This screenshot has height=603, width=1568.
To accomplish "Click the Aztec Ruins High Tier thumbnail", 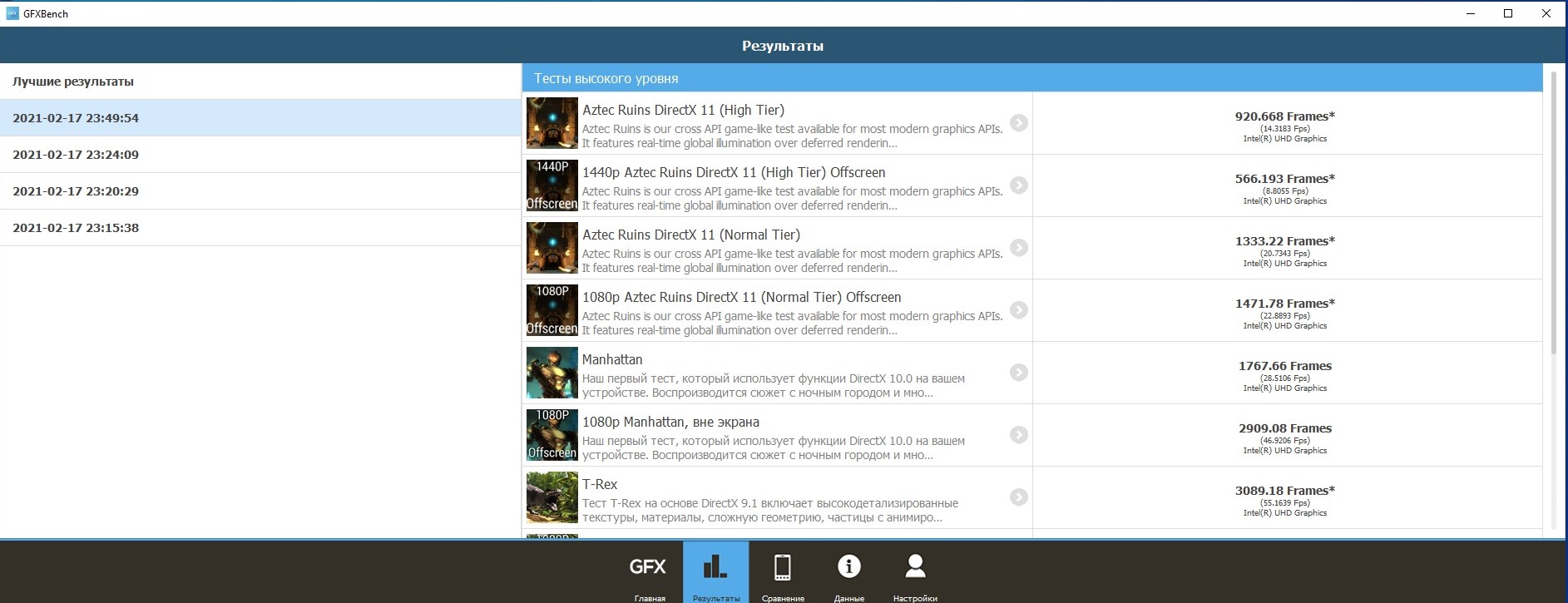I will 552,123.
